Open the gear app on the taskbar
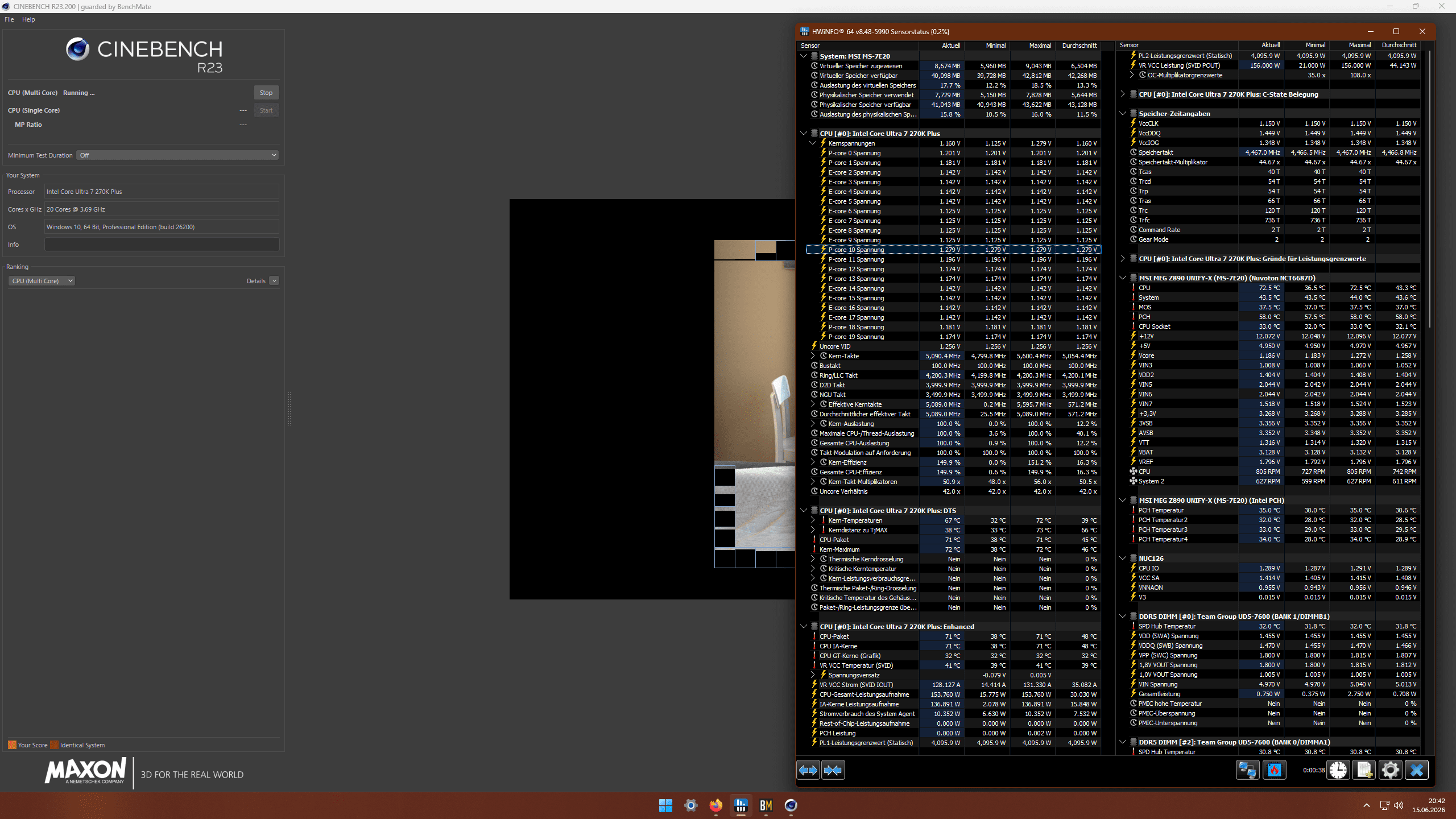Viewport: 1456px width, 819px height. (690, 805)
